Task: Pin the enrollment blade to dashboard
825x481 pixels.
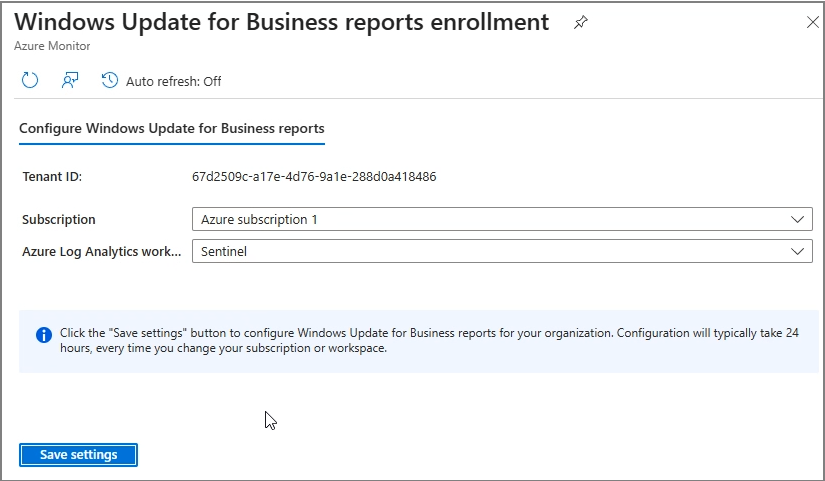Action: tap(580, 22)
